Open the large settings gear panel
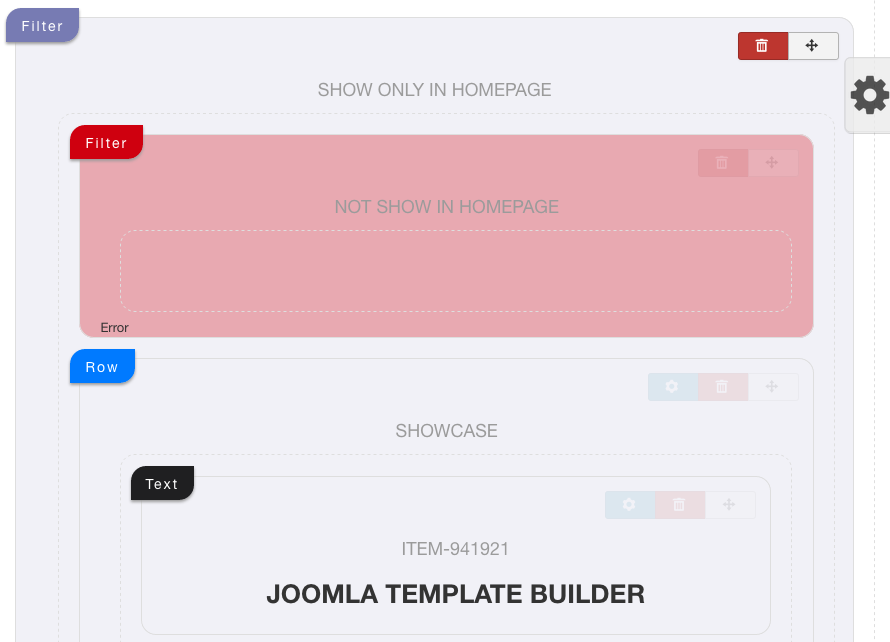Image resolution: width=890 pixels, height=642 pixels. click(x=869, y=95)
